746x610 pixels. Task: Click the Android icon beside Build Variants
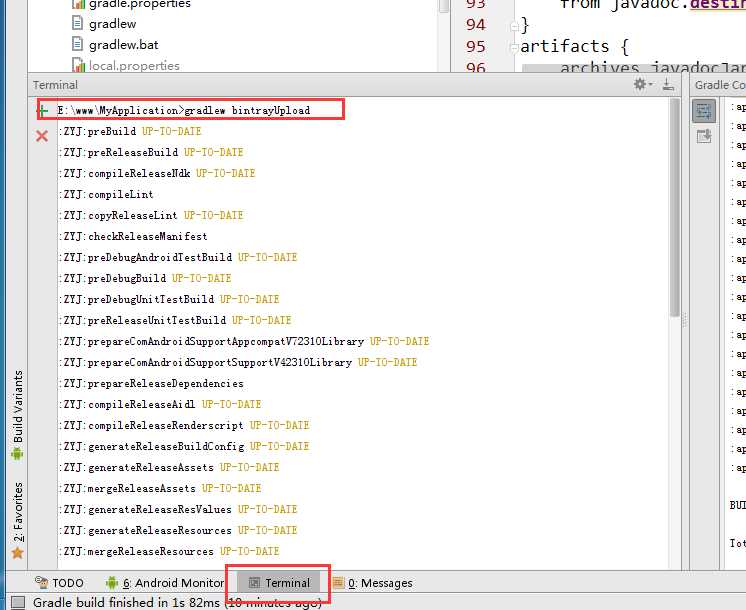(18, 454)
